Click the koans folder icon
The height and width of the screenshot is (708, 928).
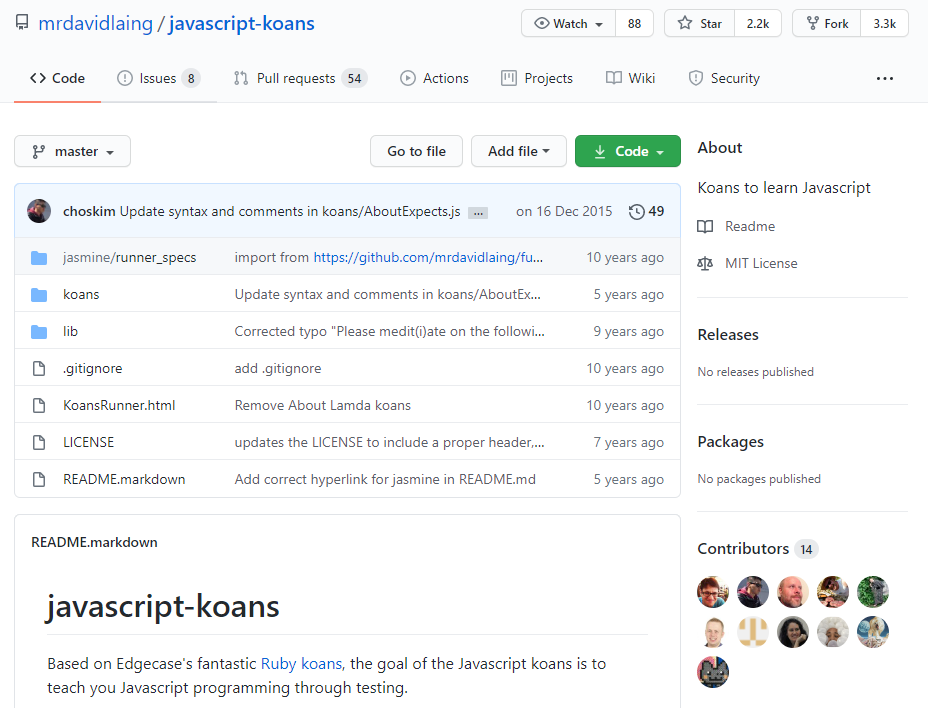coord(39,295)
